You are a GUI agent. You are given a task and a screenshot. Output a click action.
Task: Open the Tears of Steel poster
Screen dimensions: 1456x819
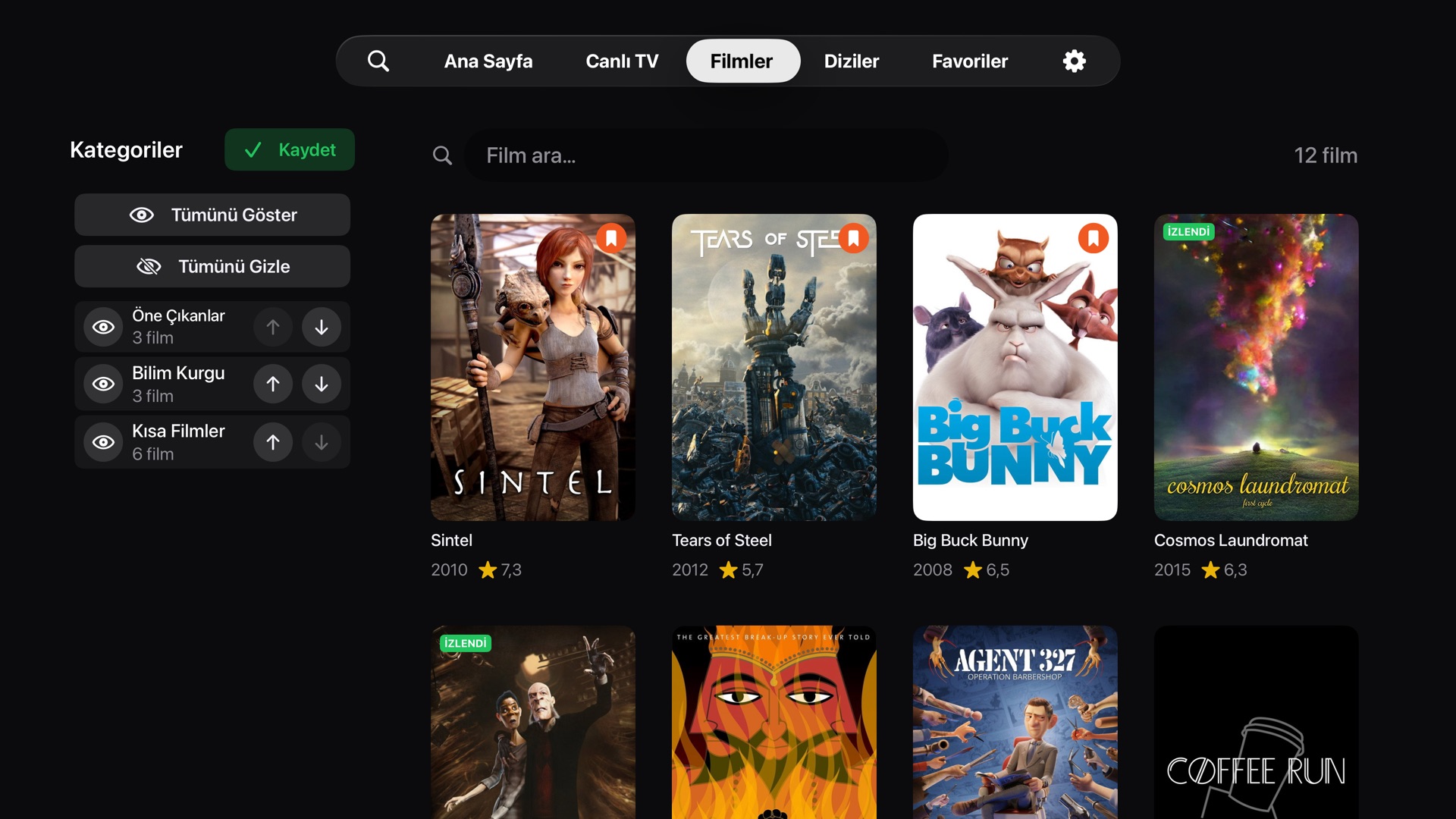(774, 367)
